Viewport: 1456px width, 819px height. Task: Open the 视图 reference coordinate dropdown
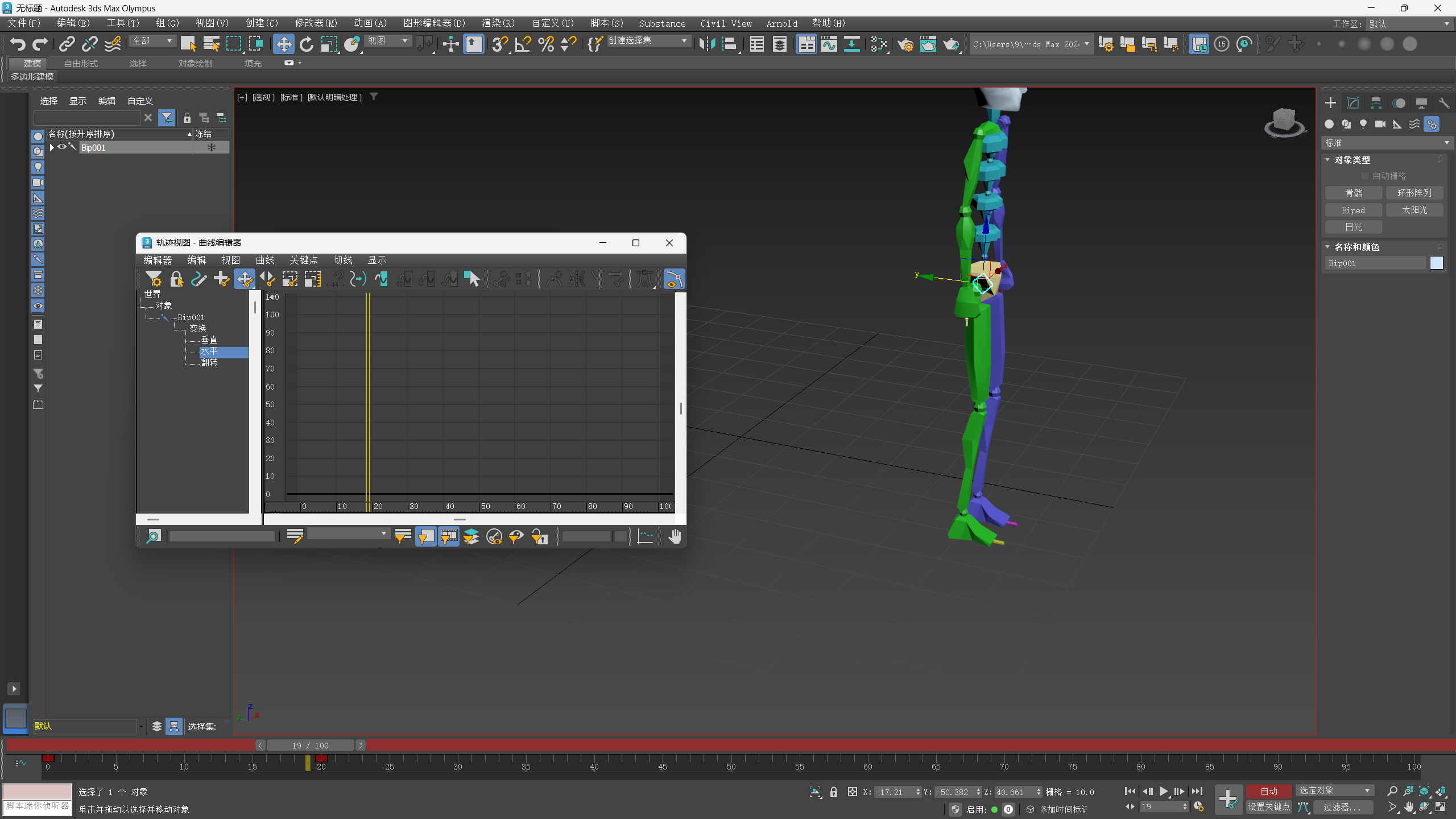(x=388, y=41)
